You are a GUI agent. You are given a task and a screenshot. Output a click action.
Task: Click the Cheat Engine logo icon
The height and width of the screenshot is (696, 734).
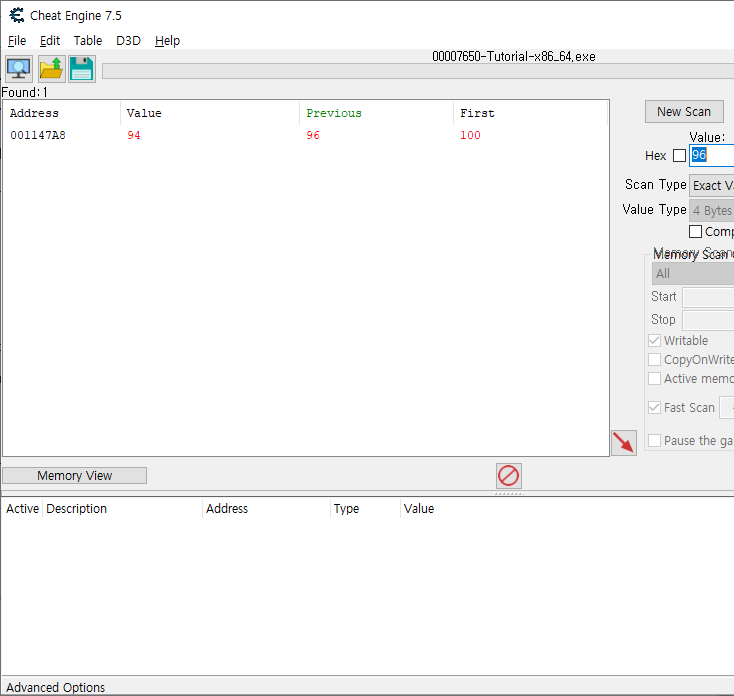[17, 15]
